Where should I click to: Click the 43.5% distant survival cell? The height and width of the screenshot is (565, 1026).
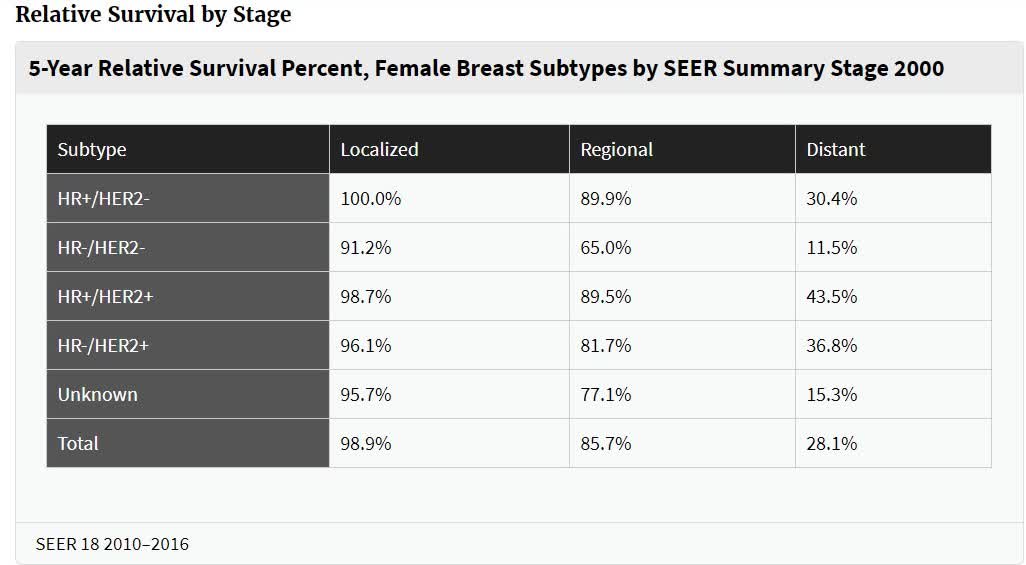point(832,297)
